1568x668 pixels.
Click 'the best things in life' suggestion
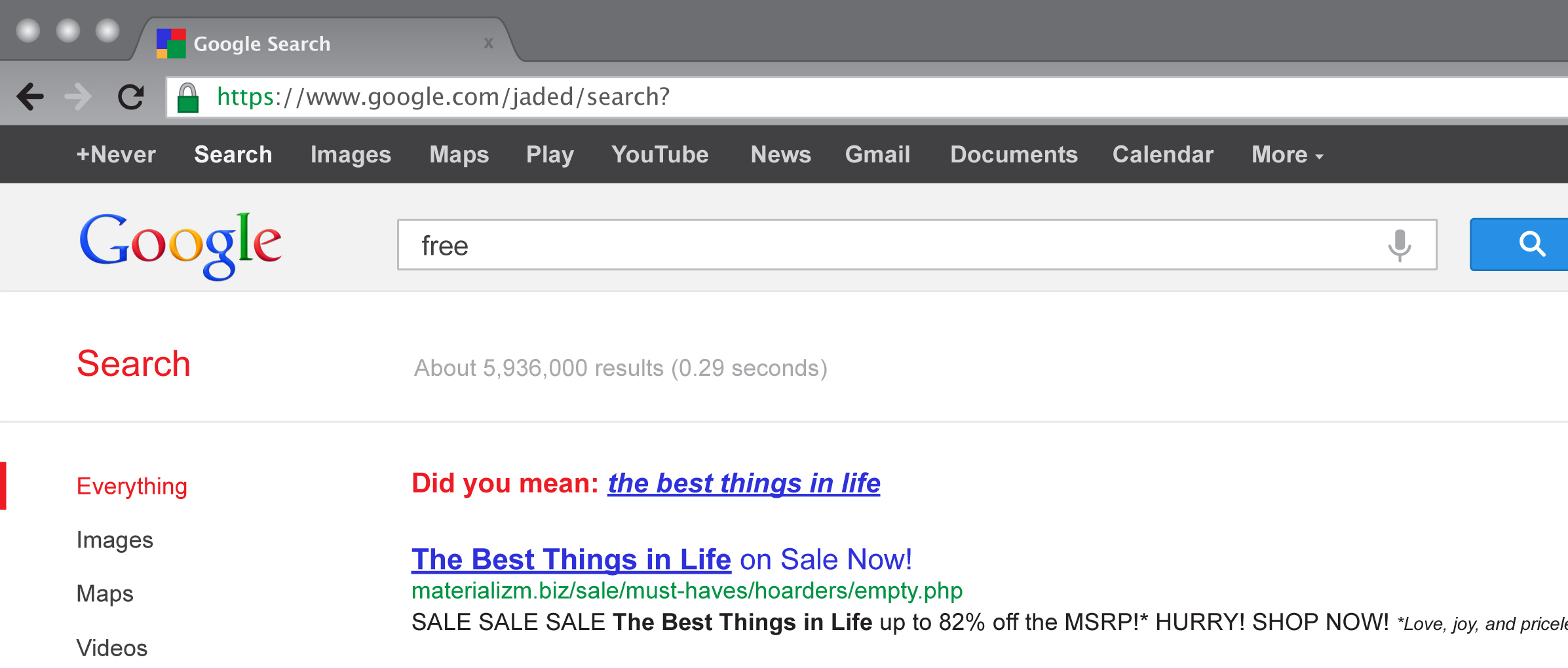coord(744,484)
